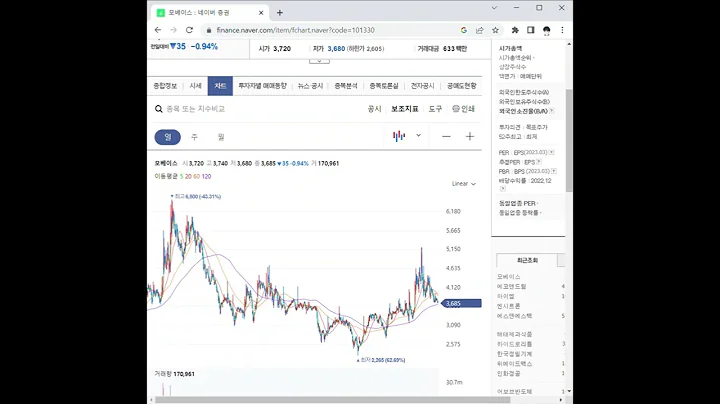Open 하이드로리튬 from recent list

[514, 344]
